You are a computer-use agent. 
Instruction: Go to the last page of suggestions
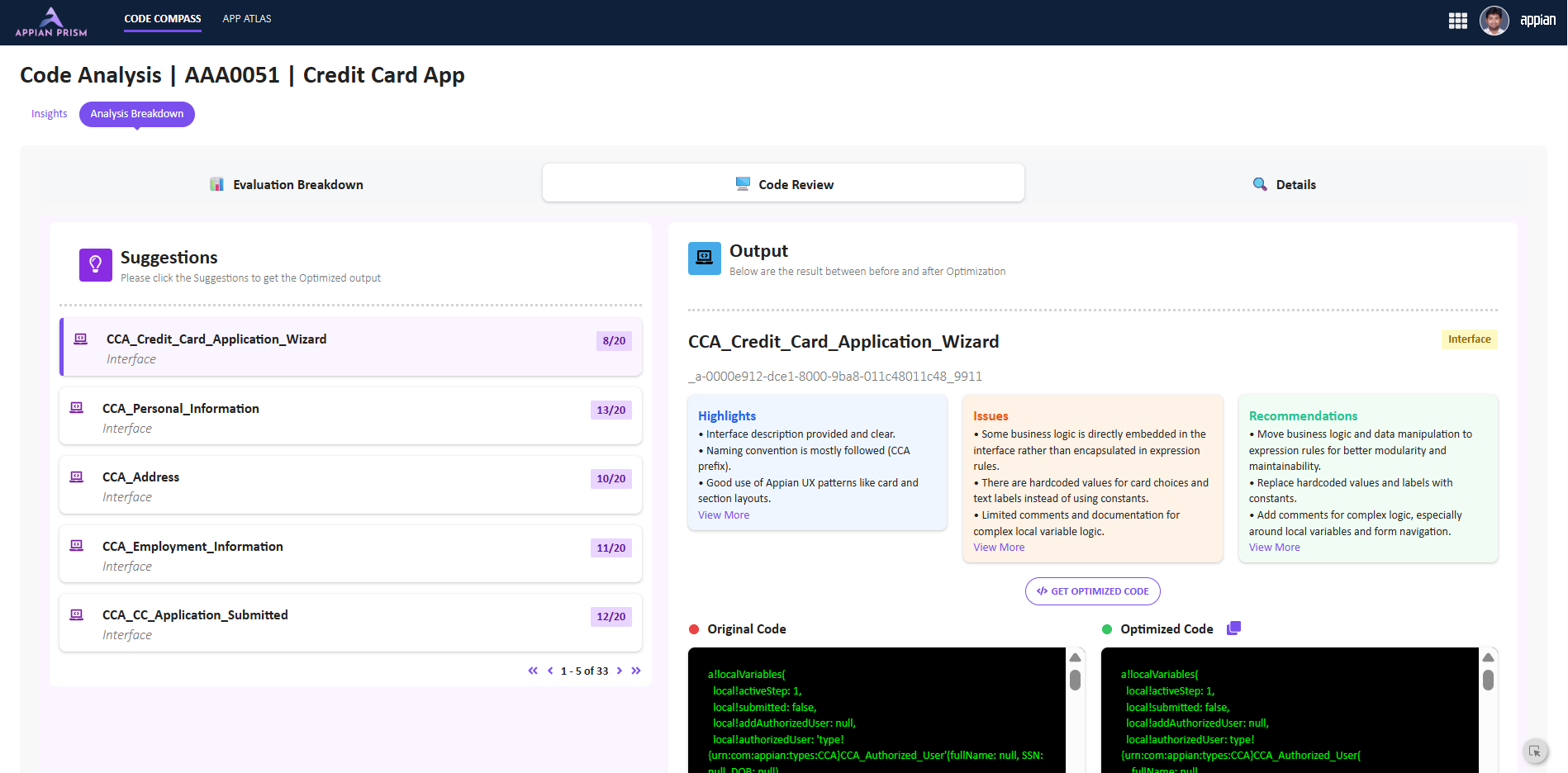(x=636, y=671)
